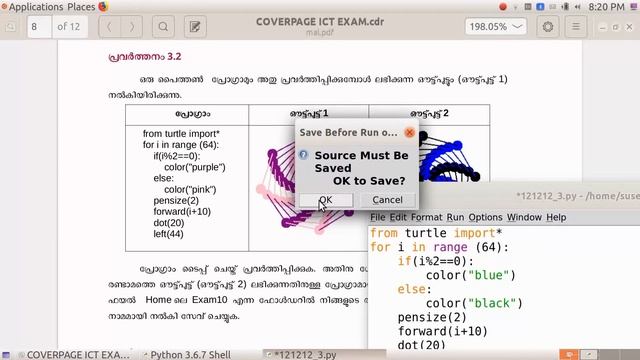Click the dot(20) text in PDF table

[x=169, y=223]
